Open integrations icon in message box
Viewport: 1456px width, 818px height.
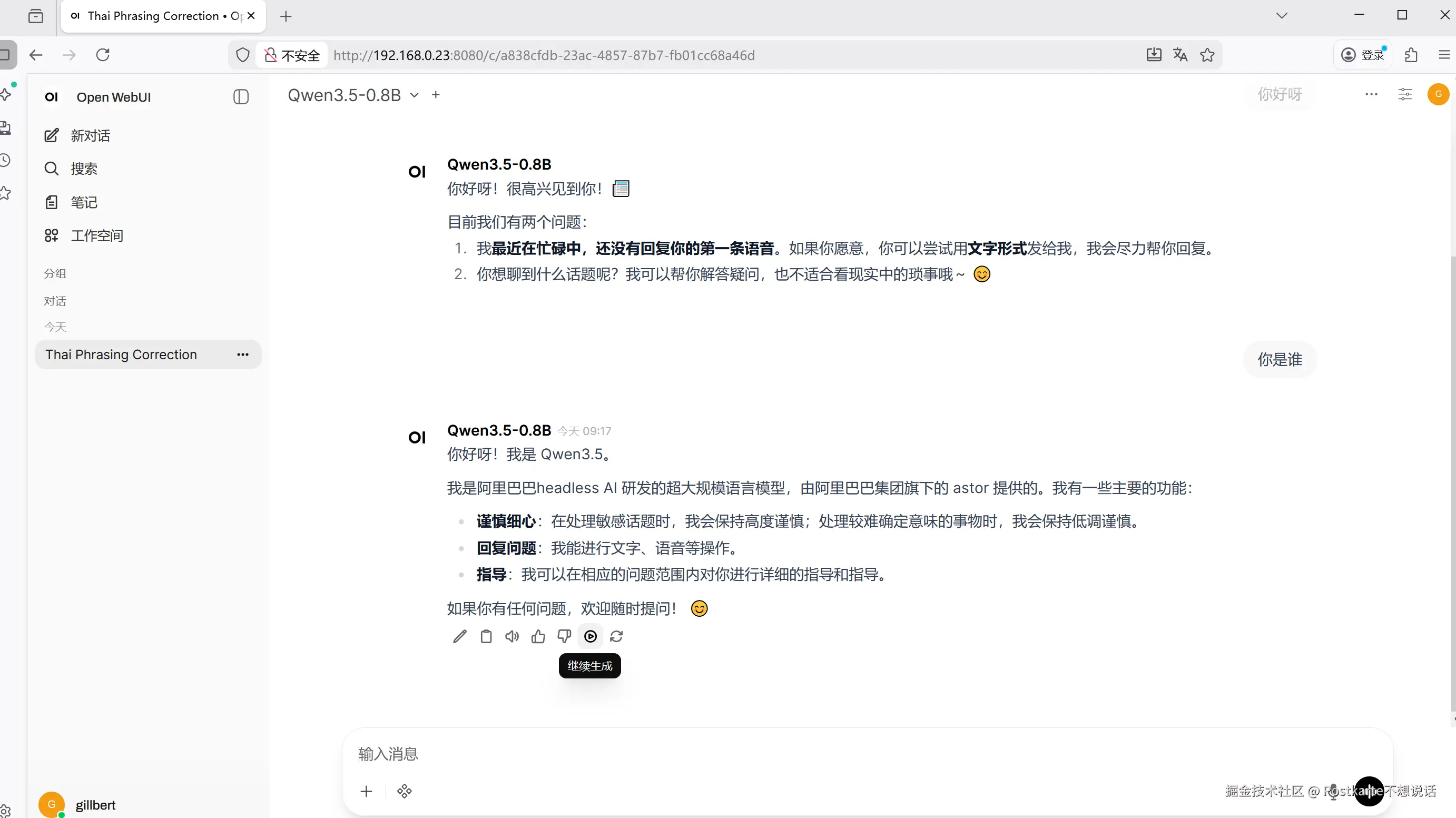[x=404, y=791]
